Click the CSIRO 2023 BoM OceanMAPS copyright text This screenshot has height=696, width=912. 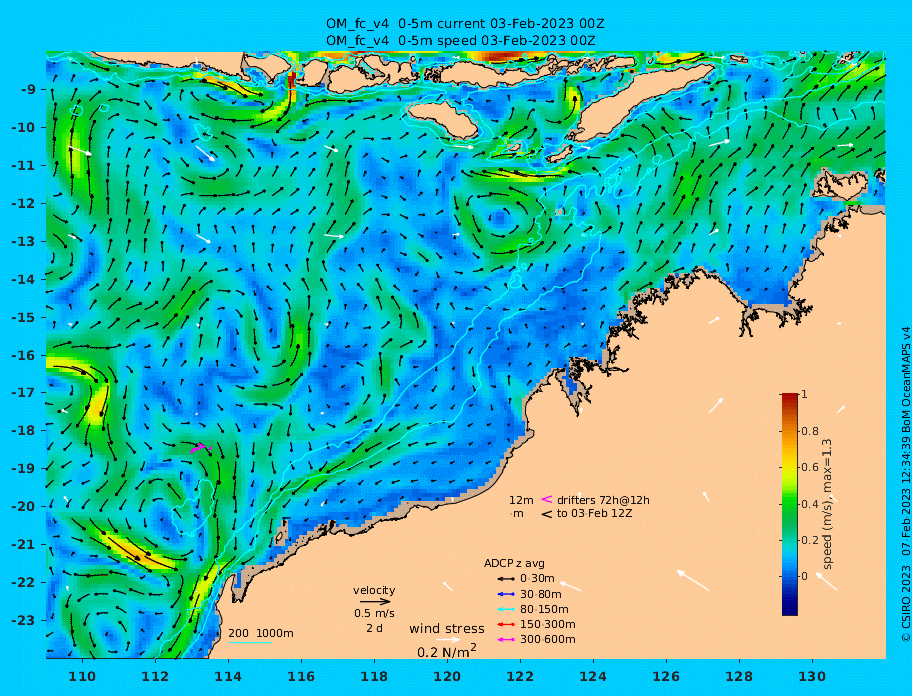[x=905, y=484]
